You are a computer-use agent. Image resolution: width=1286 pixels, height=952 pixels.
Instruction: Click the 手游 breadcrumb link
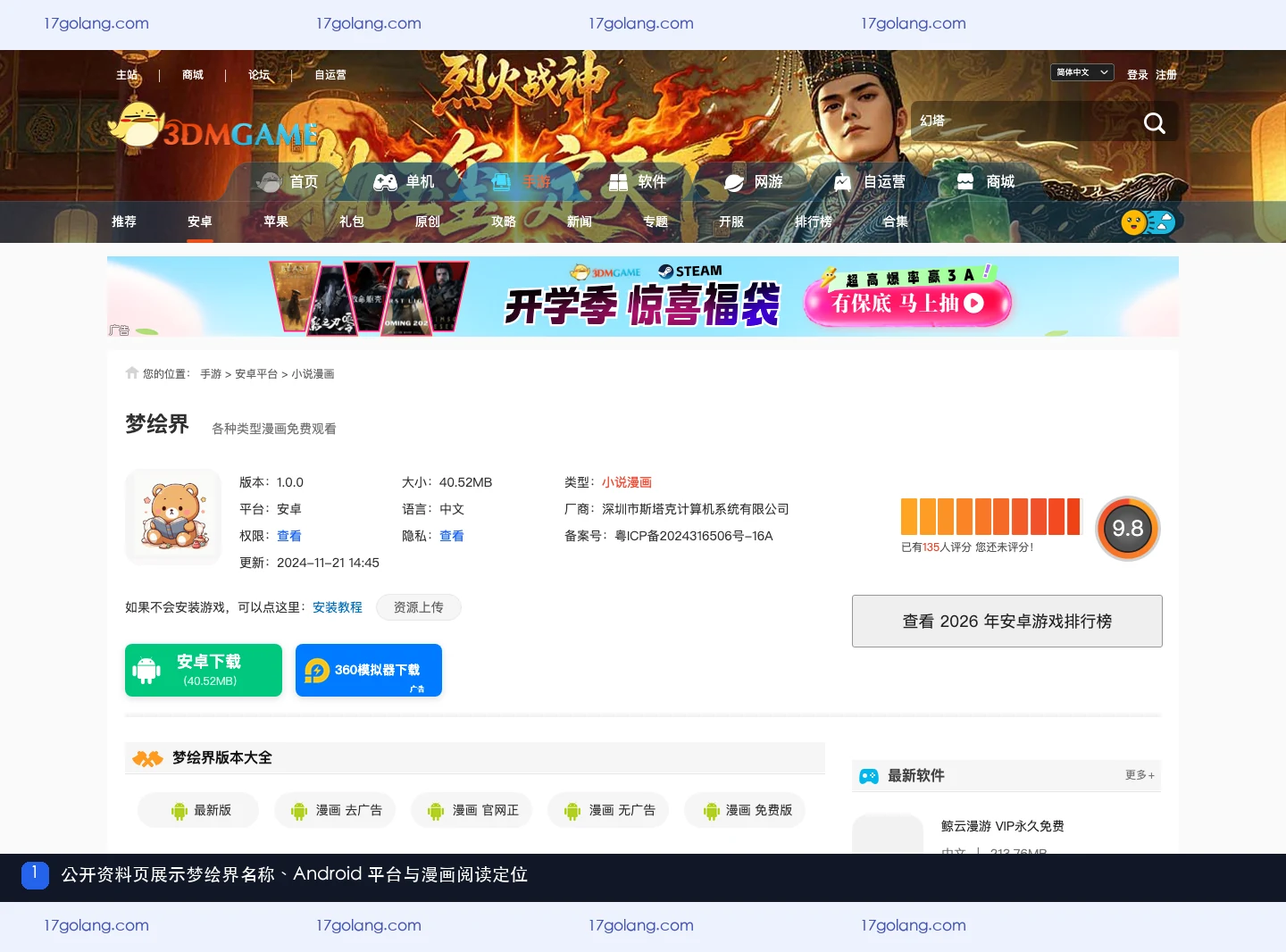(x=211, y=374)
